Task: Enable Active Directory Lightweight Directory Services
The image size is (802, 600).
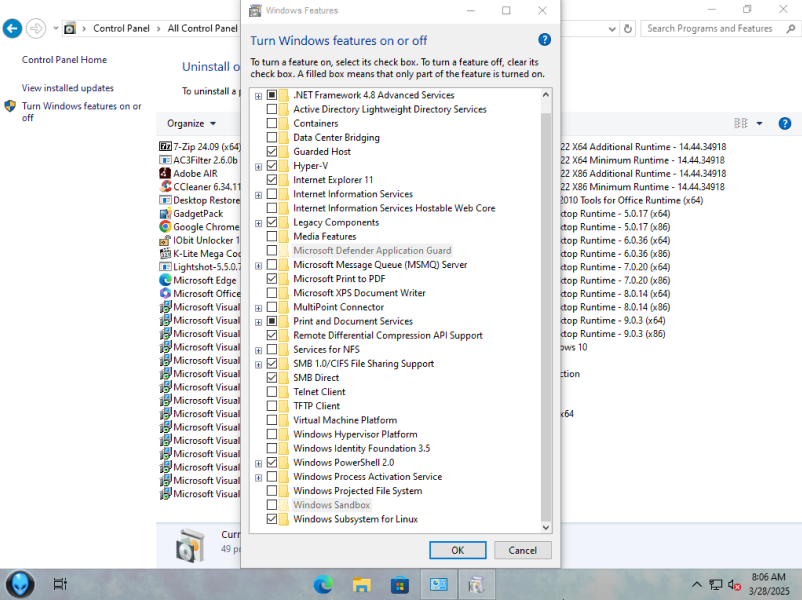Action: click(x=272, y=109)
